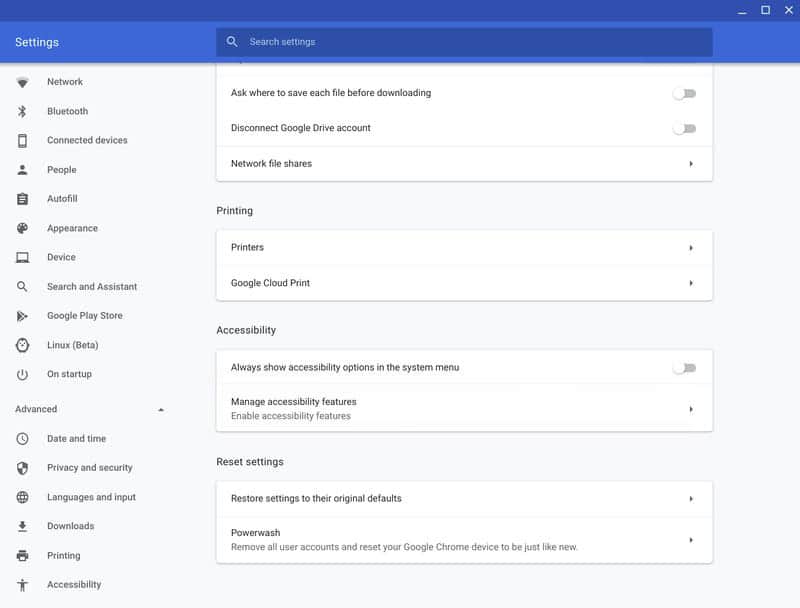Click the Network wifi icon
The width and height of the screenshot is (800, 608).
tap(22, 82)
